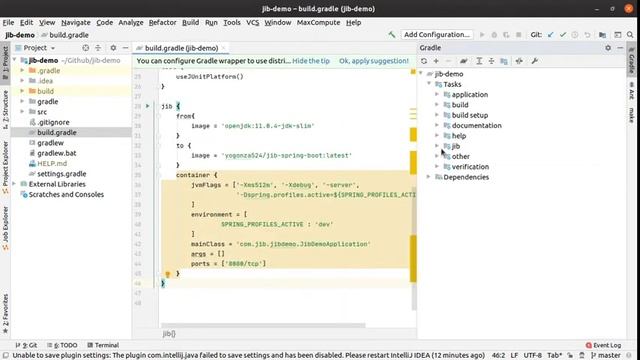Click the Build Project hammer icon

(x=391, y=35)
